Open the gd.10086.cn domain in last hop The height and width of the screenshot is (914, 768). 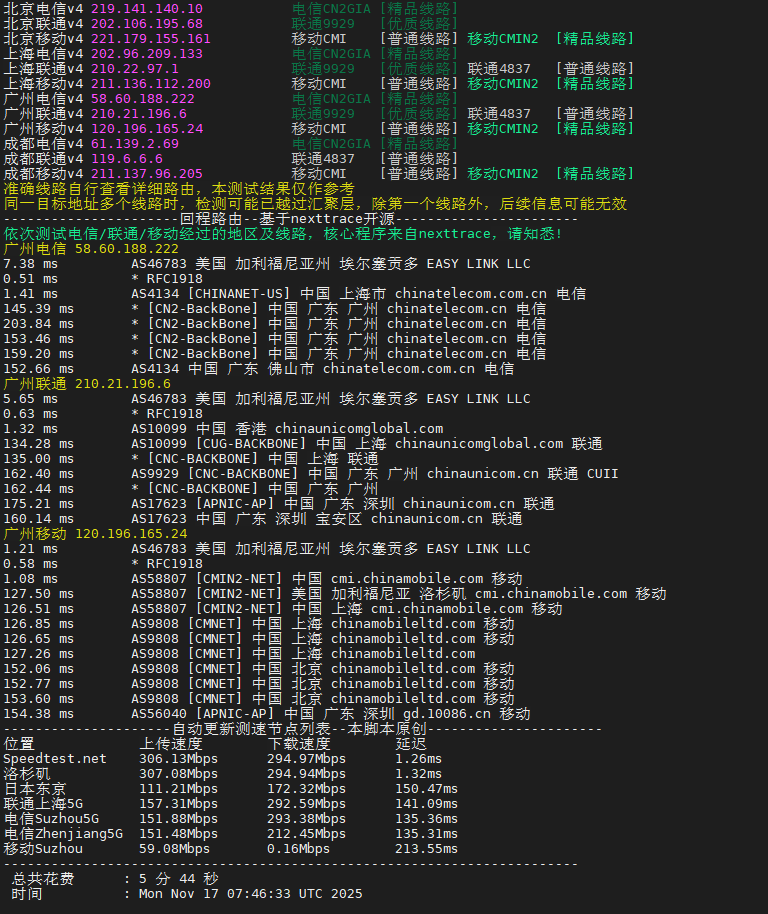(x=446, y=713)
